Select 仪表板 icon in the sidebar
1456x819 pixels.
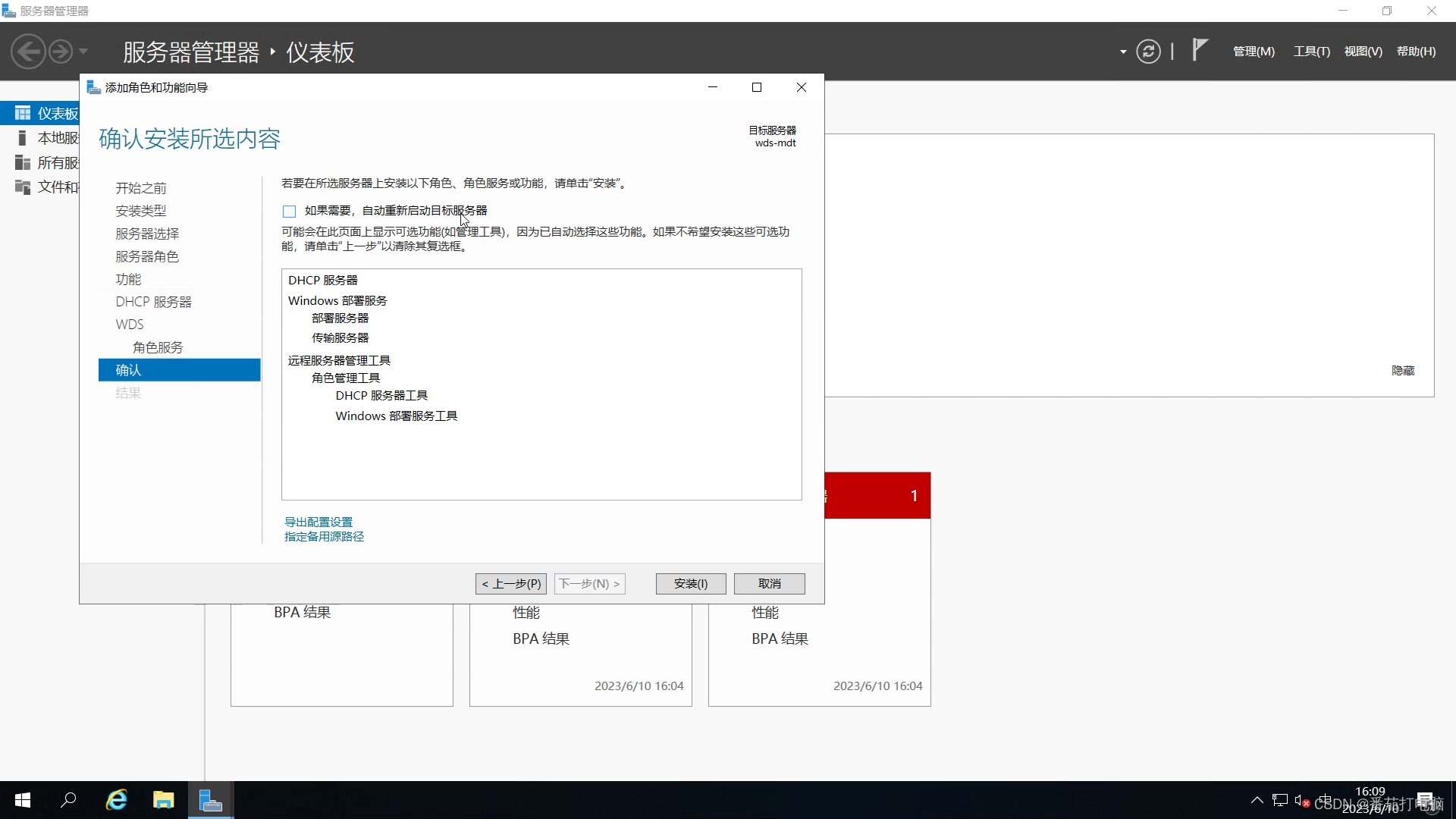point(23,113)
